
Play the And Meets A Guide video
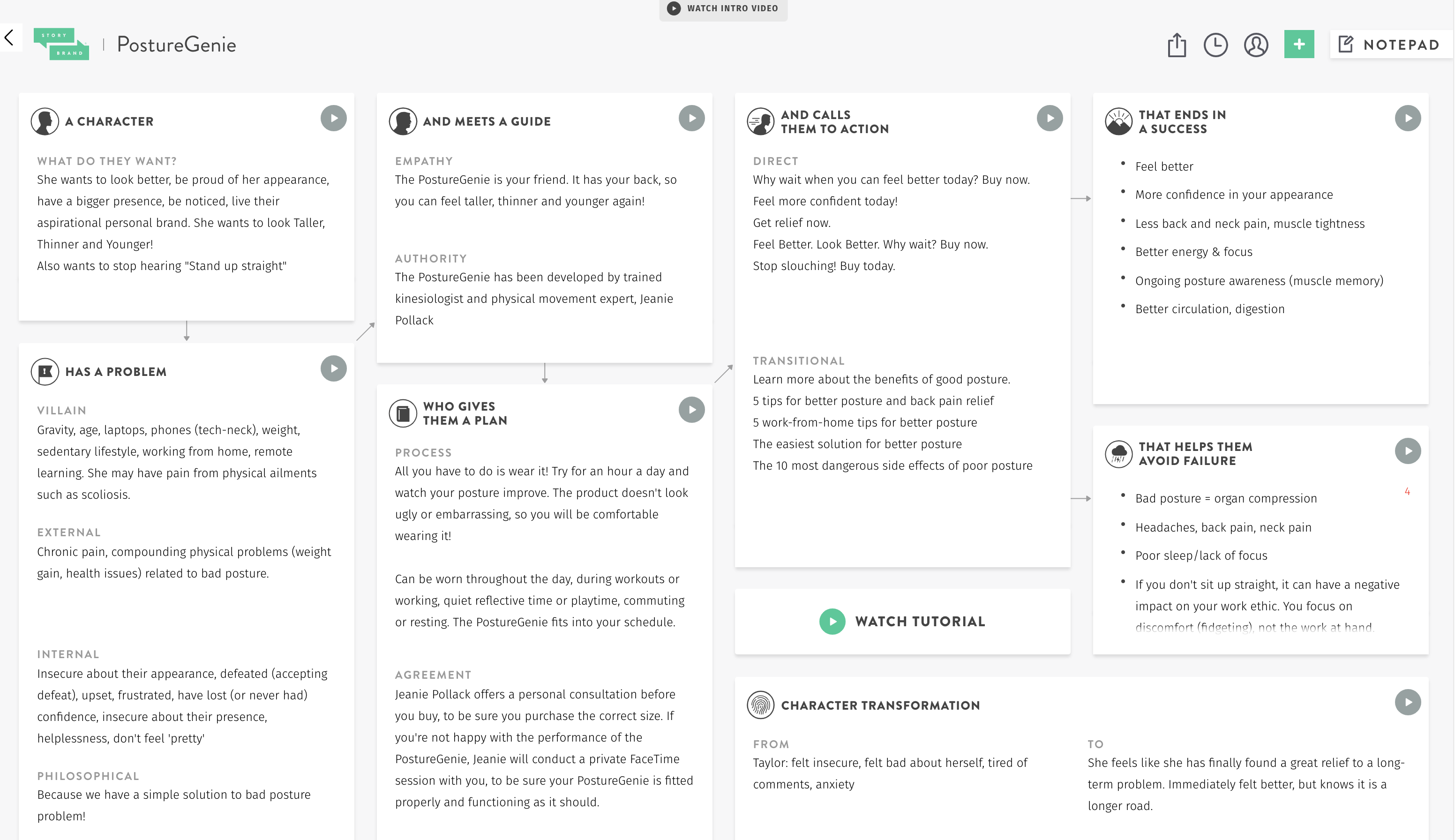691,118
